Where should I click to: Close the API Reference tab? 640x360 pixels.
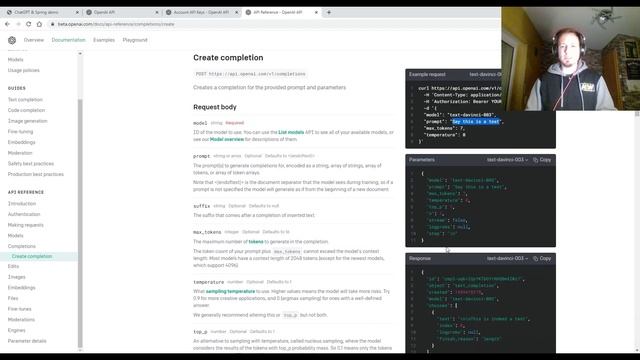pyautogui.click(x=316, y=12)
